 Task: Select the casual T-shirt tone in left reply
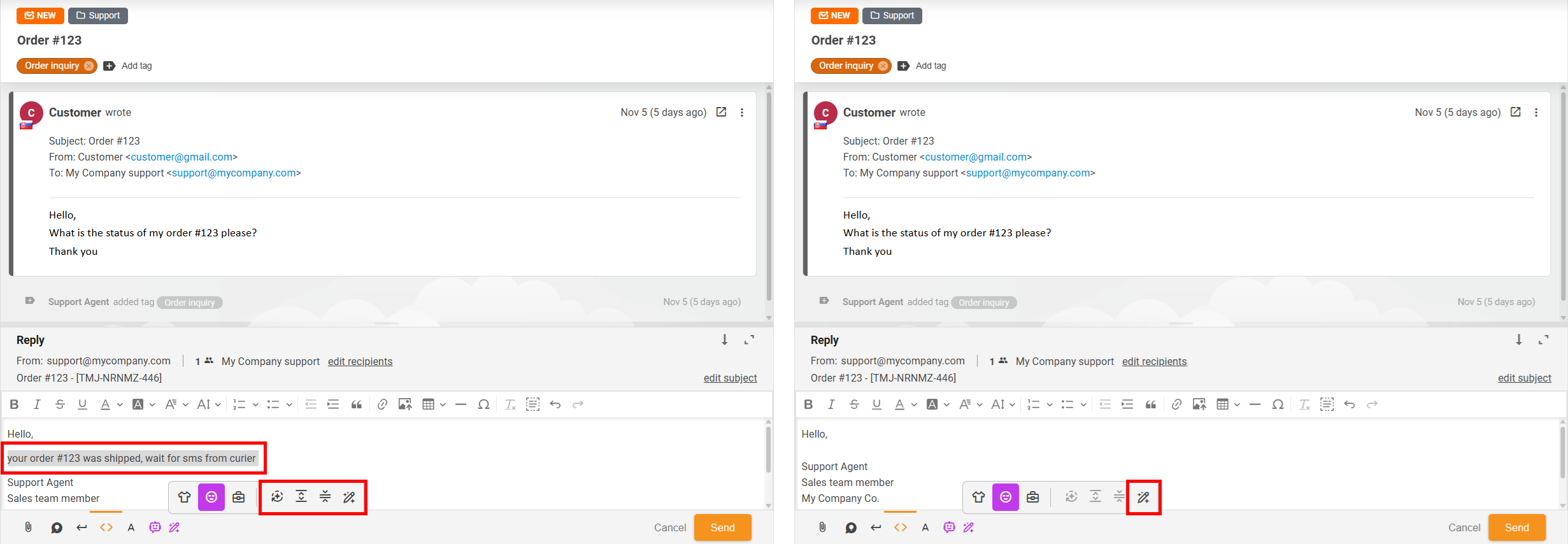pos(185,497)
